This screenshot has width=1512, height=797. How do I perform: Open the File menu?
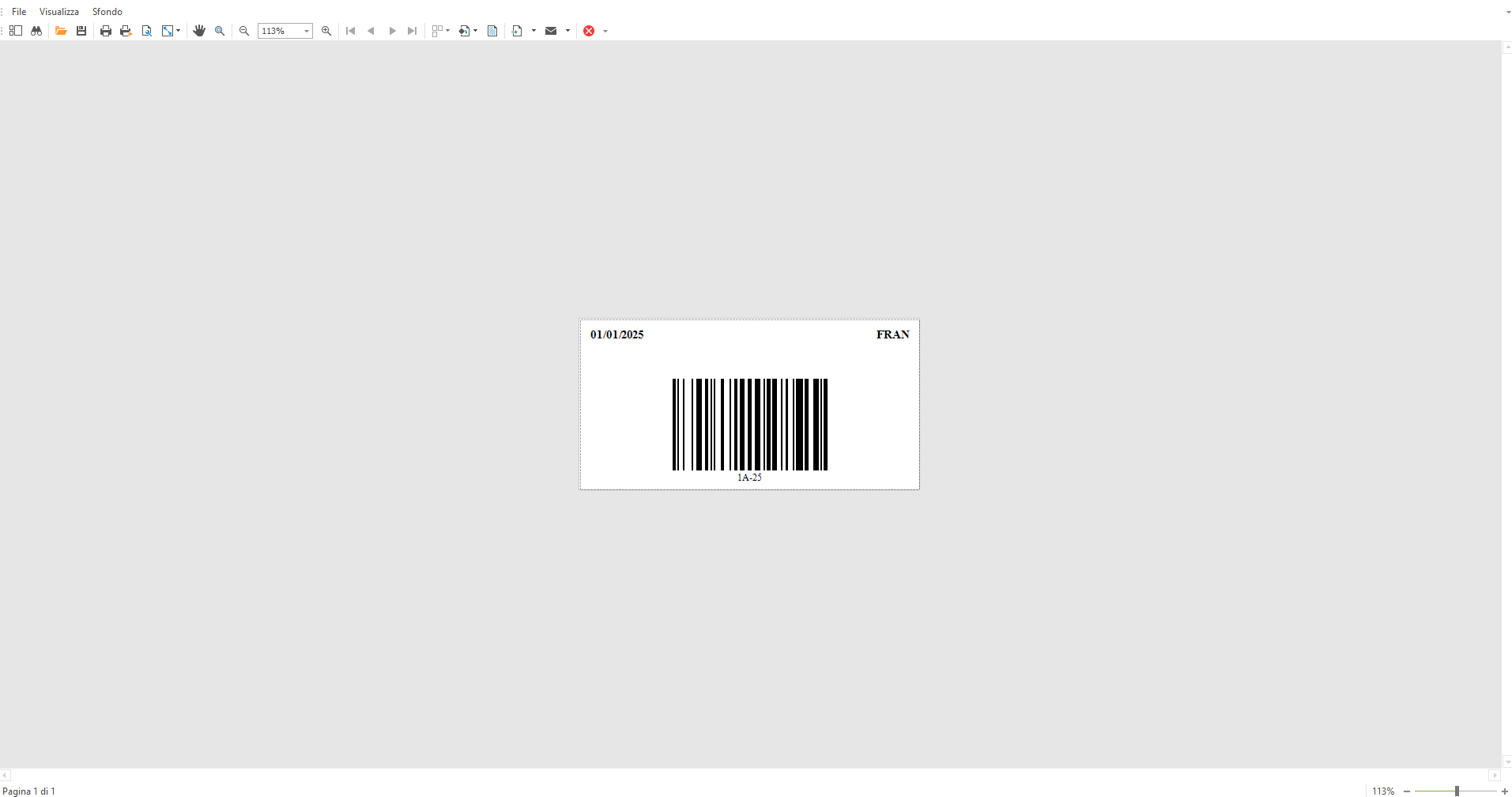pyautogui.click(x=19, y=12)
